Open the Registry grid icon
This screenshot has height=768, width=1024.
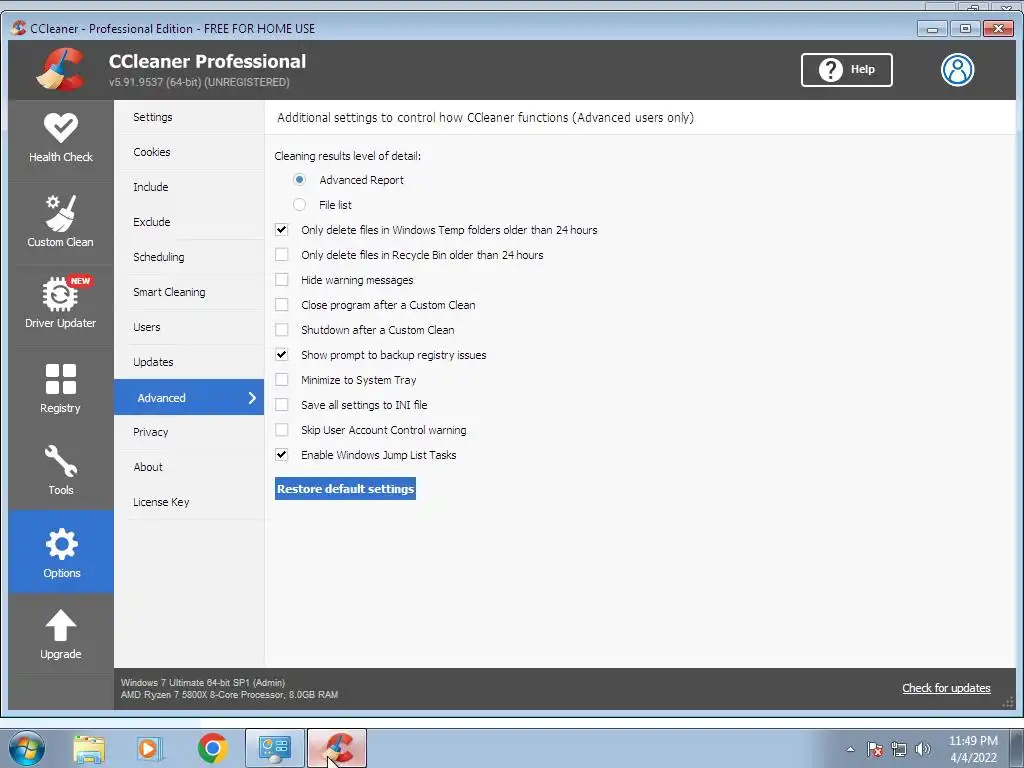pos(61,379)
